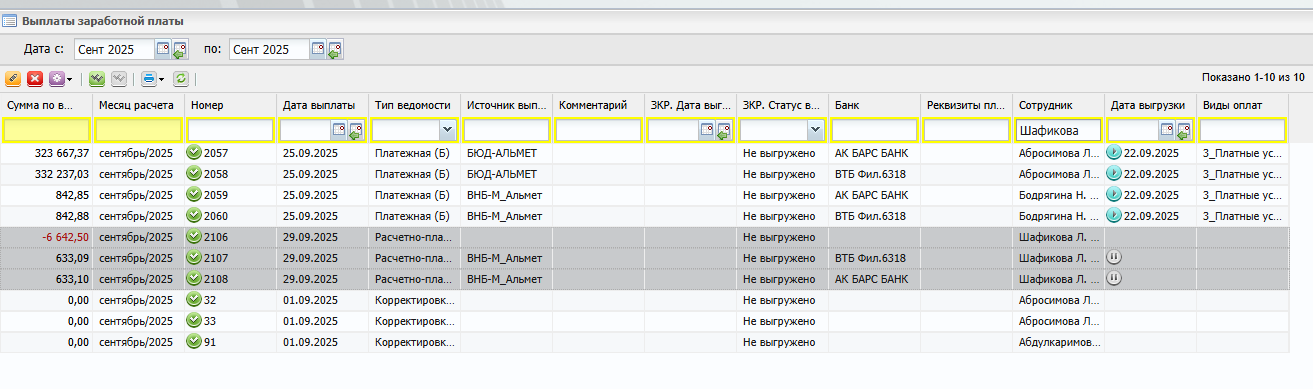Click green status icon of document 33
The image size is (1313, 389).
[194, 321]
